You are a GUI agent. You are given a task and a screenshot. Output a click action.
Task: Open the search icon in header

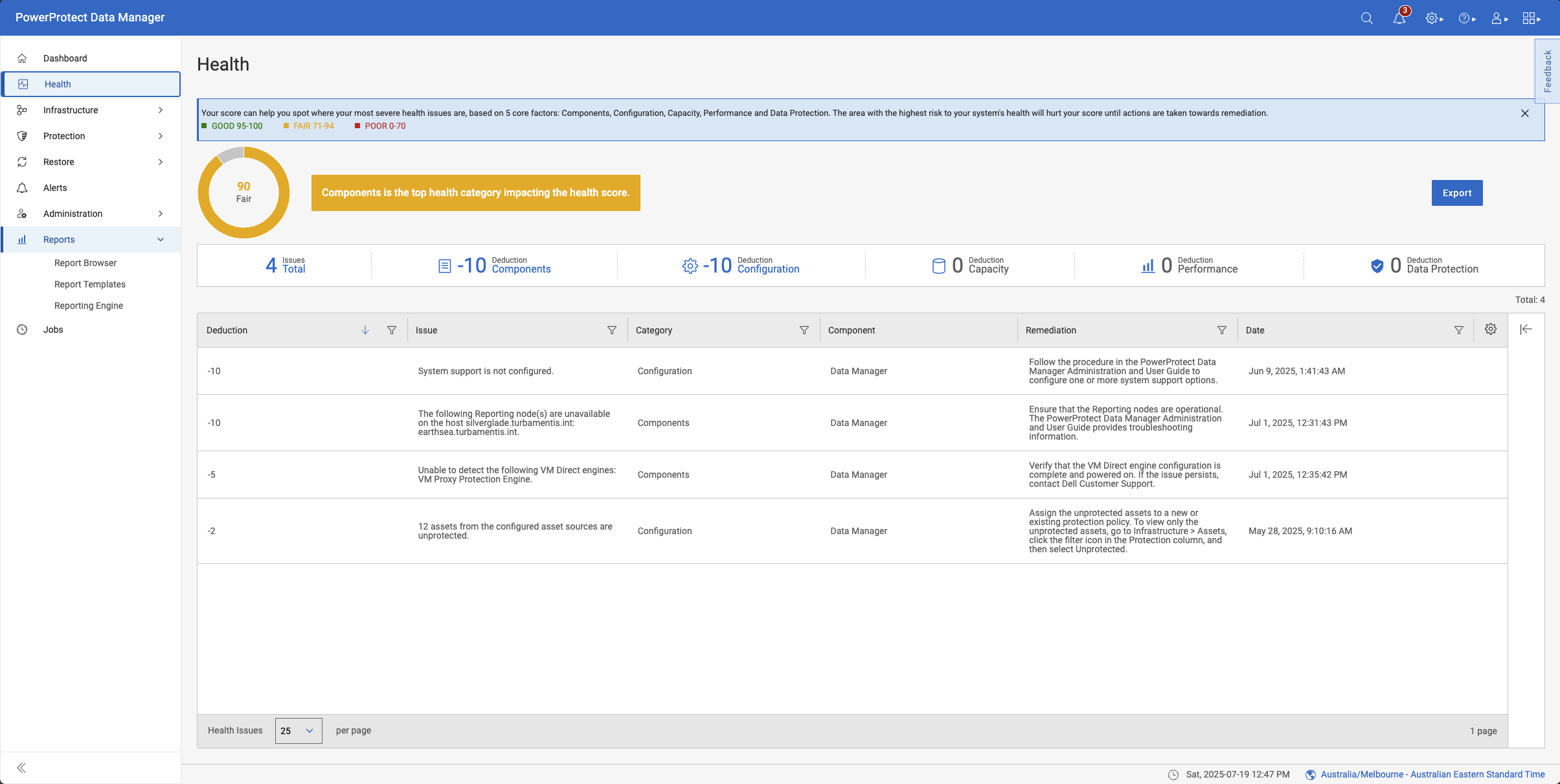[1366, 18]
